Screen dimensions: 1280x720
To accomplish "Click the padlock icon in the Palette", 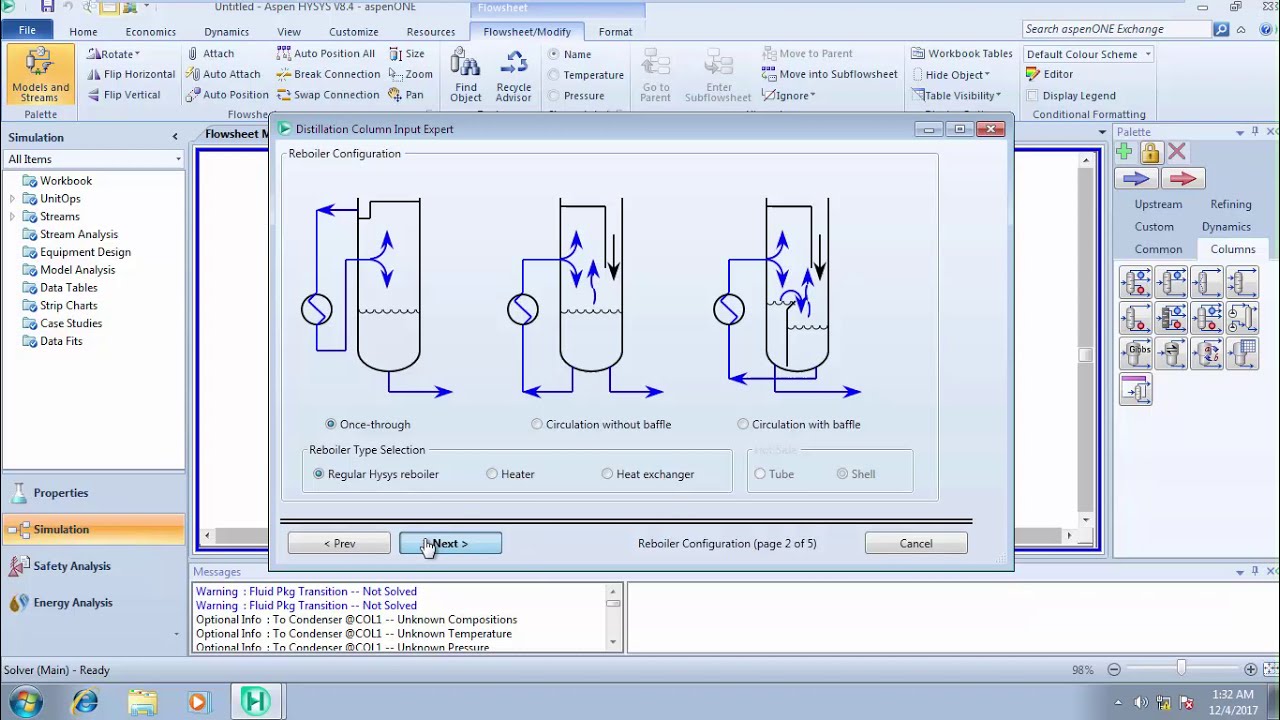I will (1150, 152).
